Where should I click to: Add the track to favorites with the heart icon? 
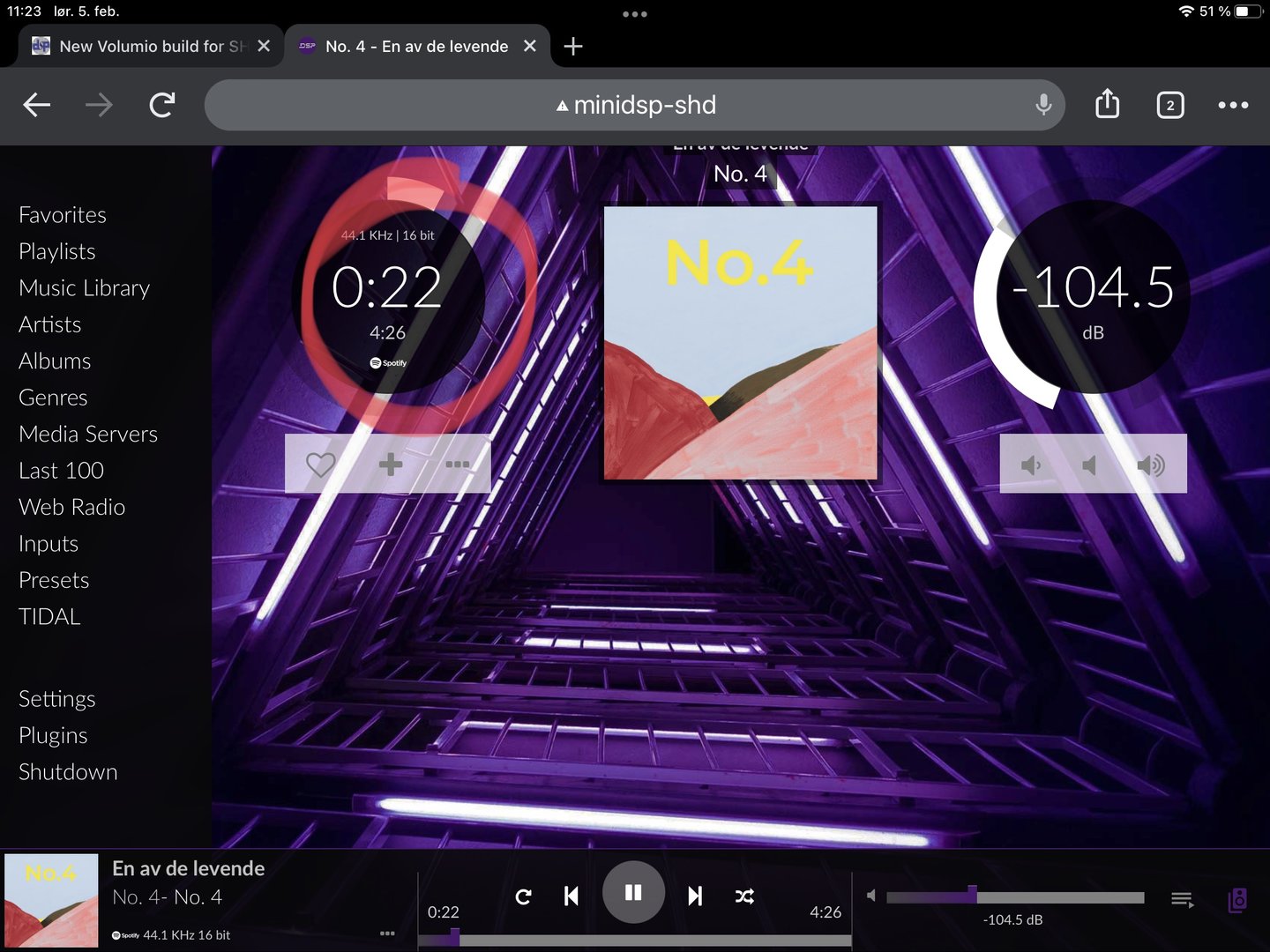coord(320,464)
